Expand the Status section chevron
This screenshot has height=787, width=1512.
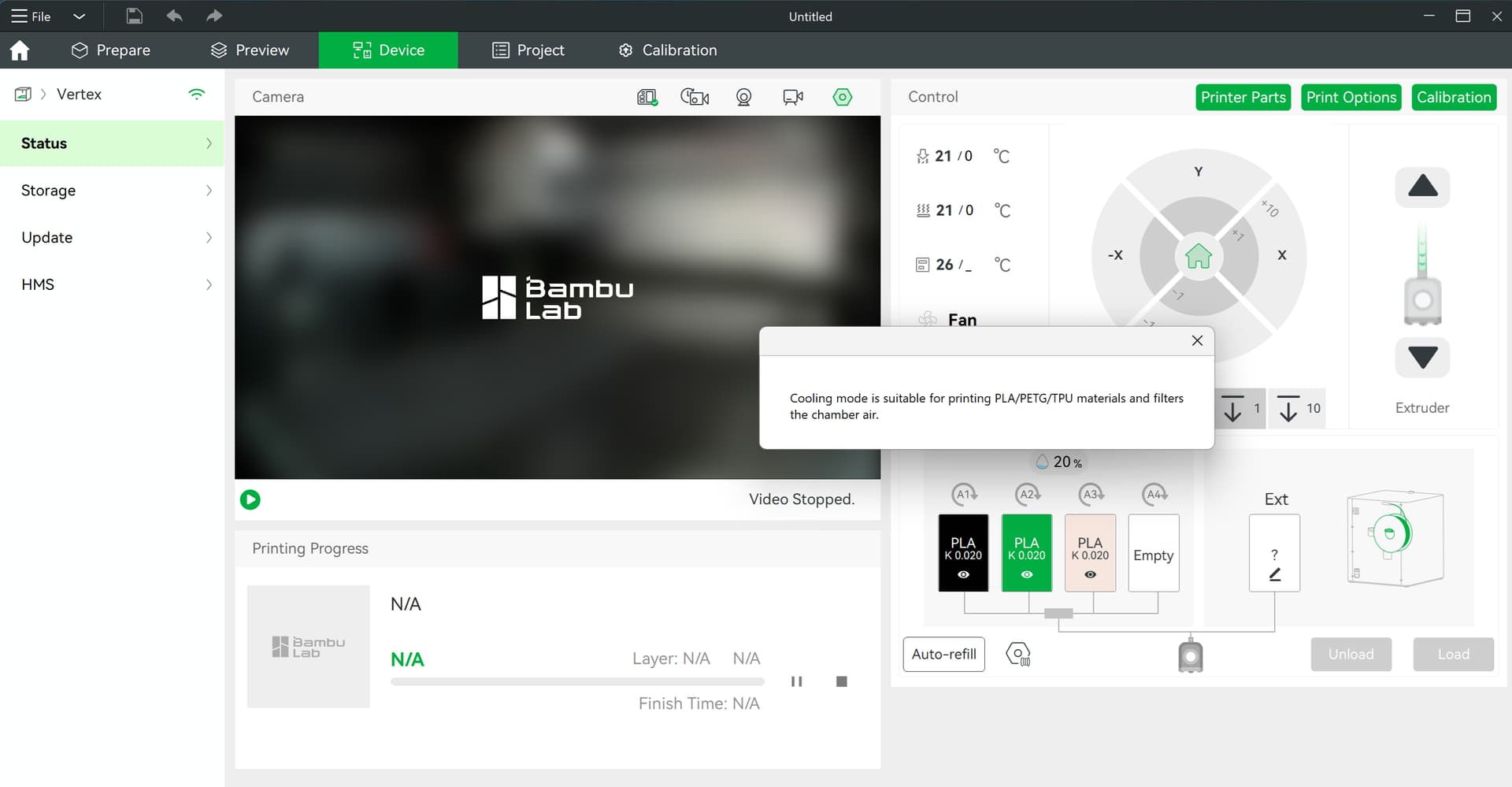(209, 143)
